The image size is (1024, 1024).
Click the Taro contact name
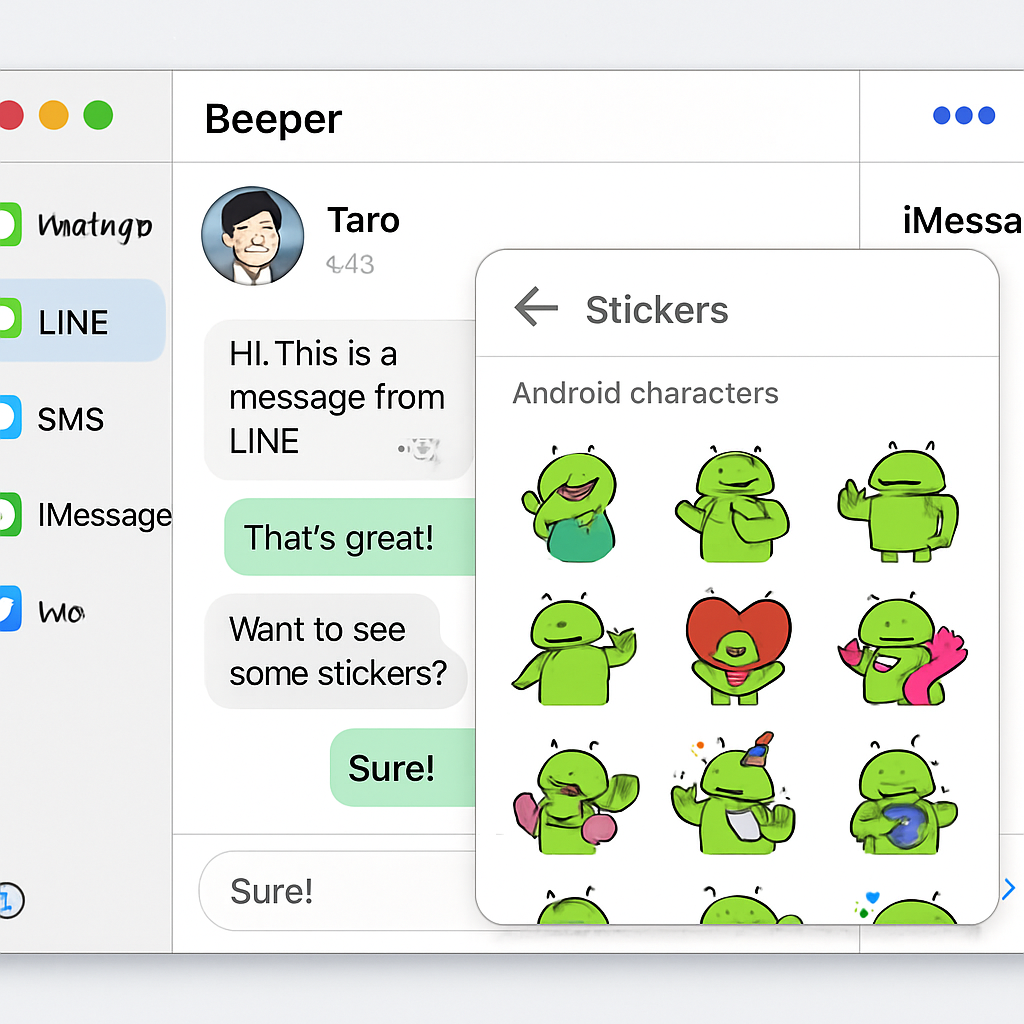pos(363,220)
